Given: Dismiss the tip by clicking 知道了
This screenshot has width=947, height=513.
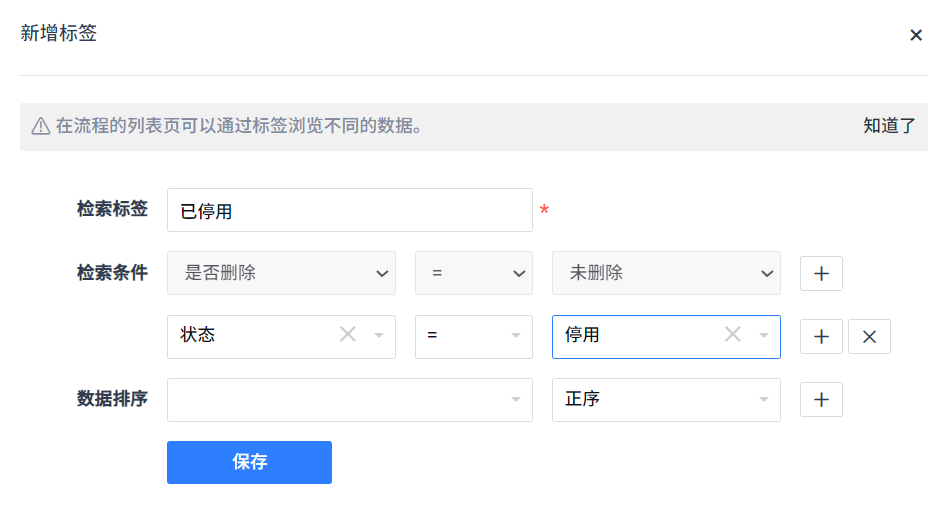Looking at the screenshot, I should pos(889,126).
